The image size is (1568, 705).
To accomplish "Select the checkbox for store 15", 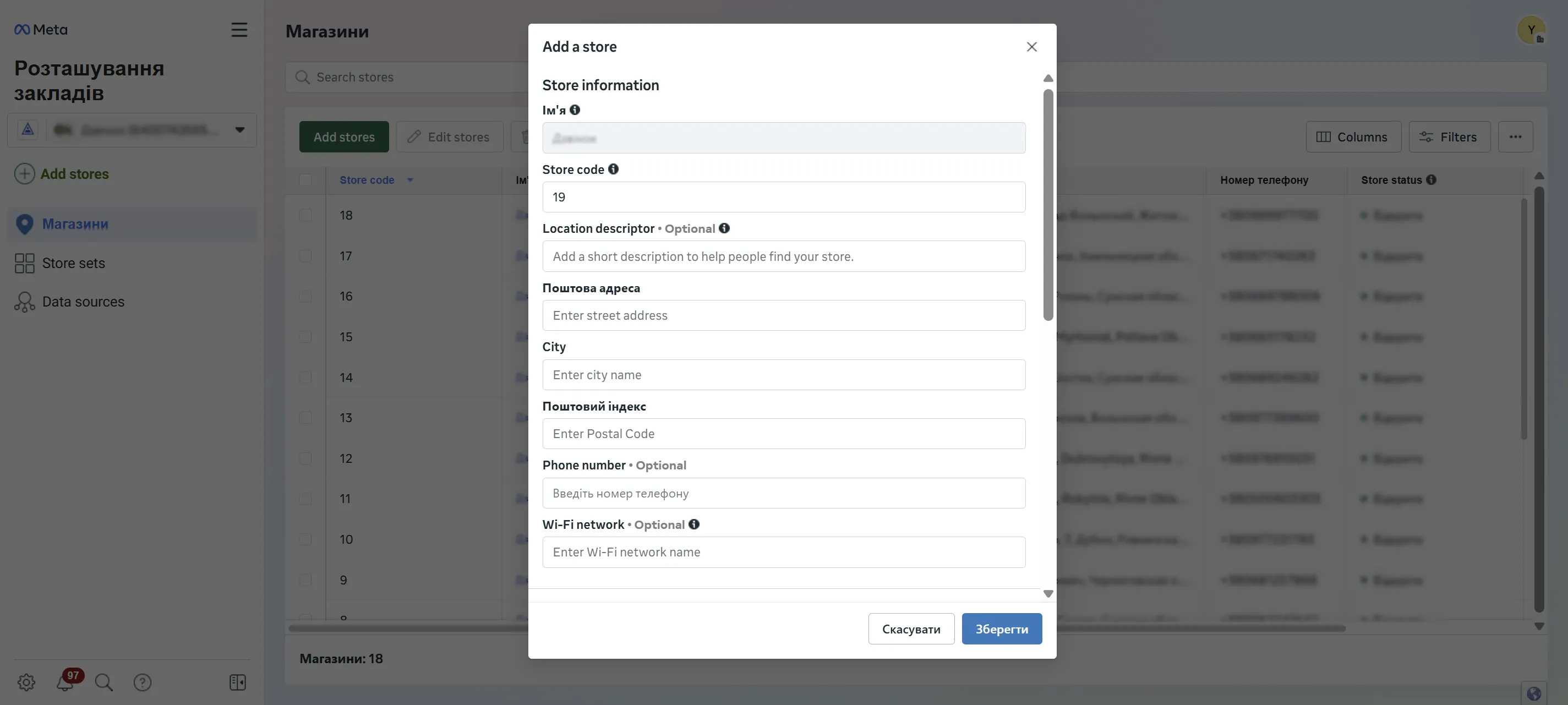I will 305,337.
